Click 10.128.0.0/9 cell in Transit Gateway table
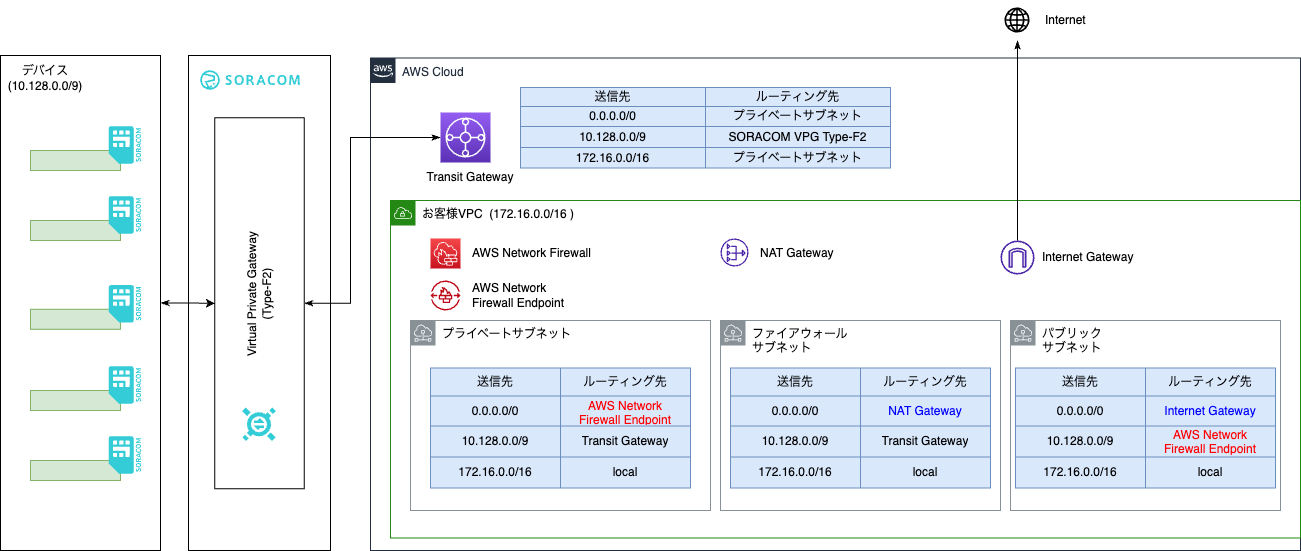Image resolution: width=1301 pixels, height=551 pixels. pyautogui.click(x=613, y=137)
